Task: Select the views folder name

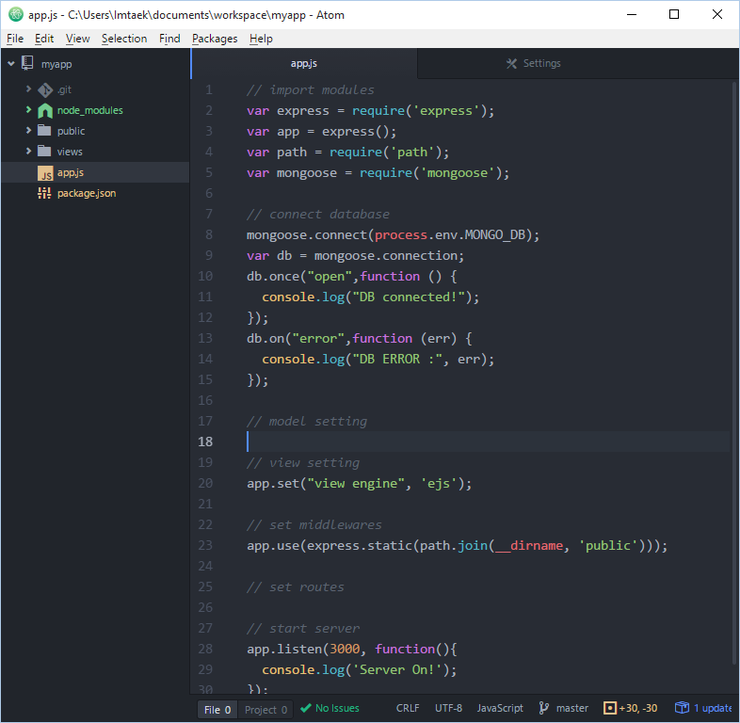Action: pyautogui.click(x=70, y=152)
